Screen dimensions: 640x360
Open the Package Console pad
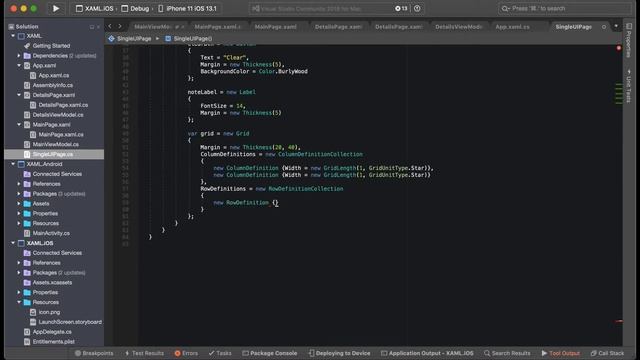pos(270,353)
